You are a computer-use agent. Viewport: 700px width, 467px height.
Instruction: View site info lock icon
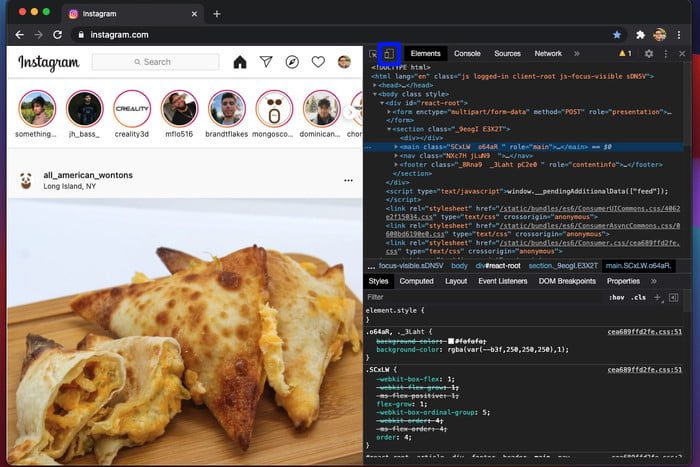81,35
